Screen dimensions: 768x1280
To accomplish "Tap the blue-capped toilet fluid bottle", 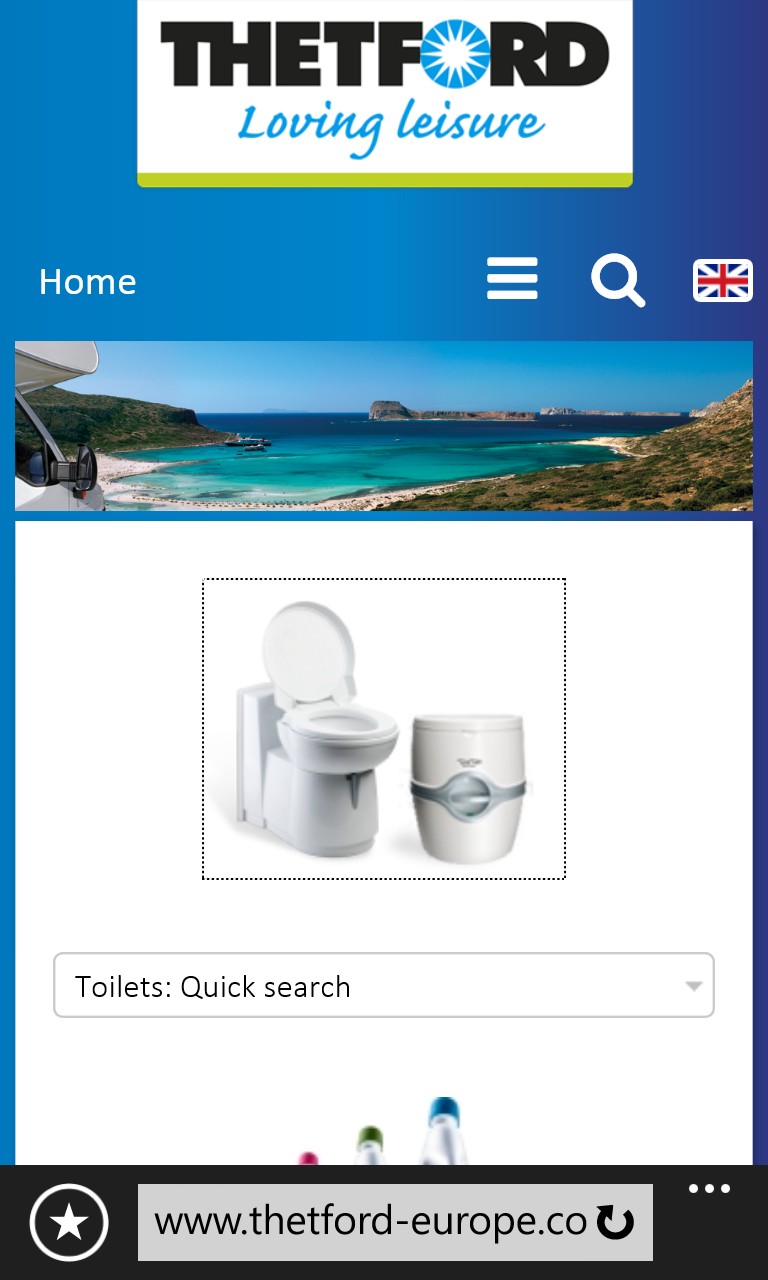I will pos(443,1131).
